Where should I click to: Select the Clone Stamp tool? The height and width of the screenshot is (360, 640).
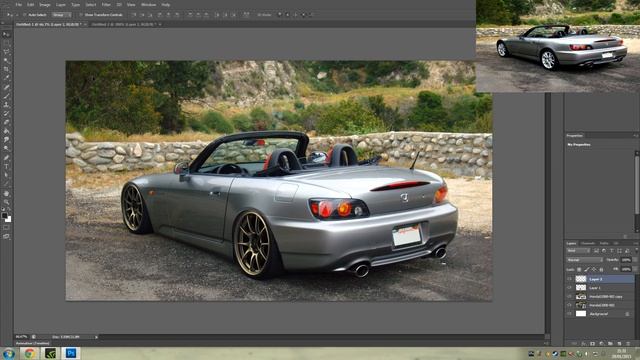6,105
